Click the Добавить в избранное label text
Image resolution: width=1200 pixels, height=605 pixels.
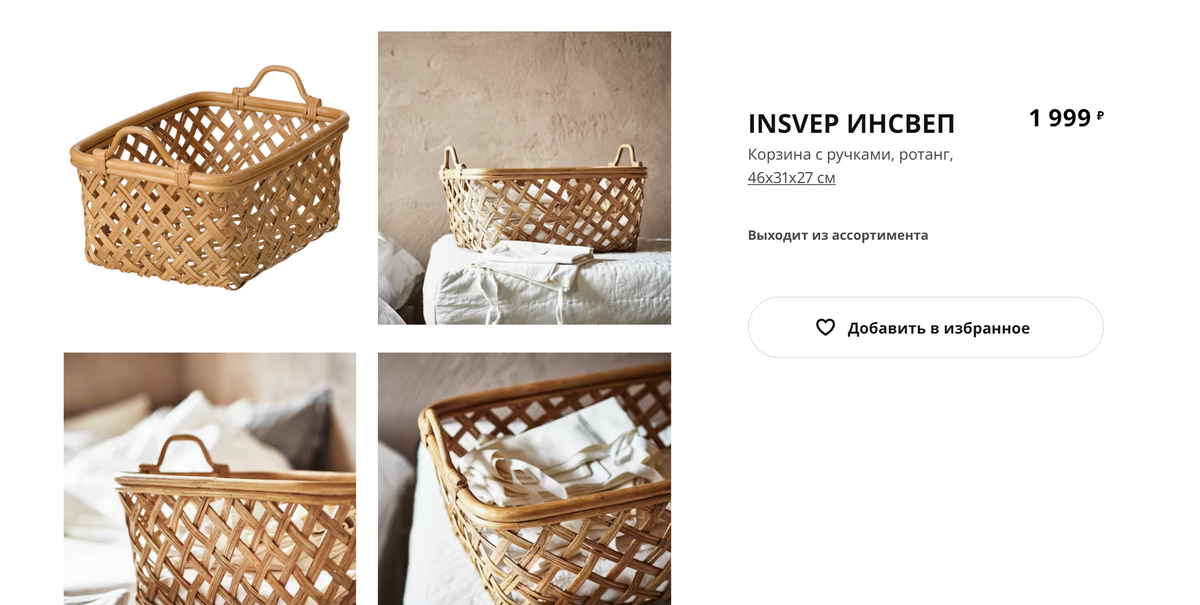pos(938,328)
